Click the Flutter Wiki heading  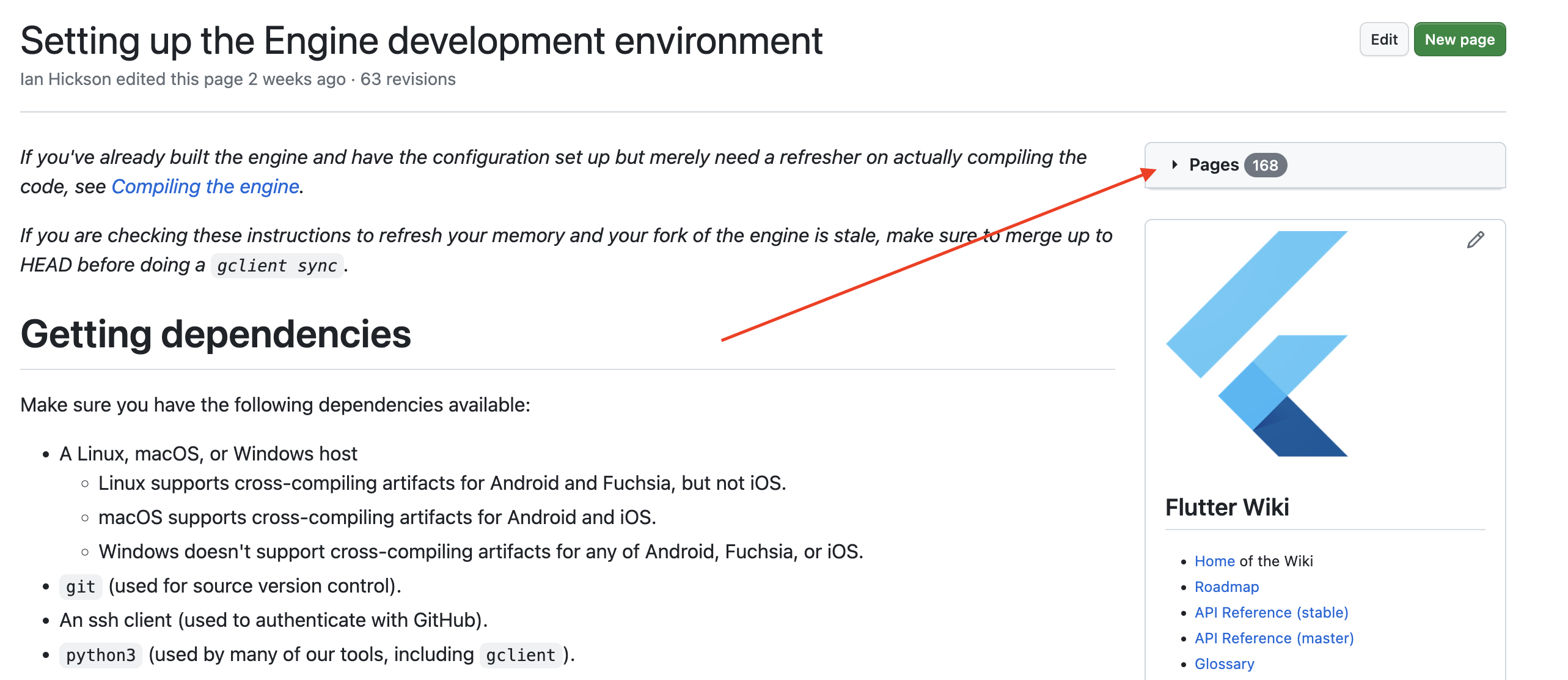coord(1226,507)
